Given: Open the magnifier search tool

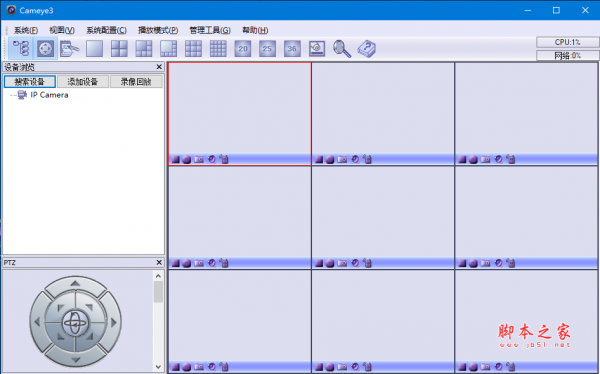Looking at the screenshot, I should coord(342,49).
